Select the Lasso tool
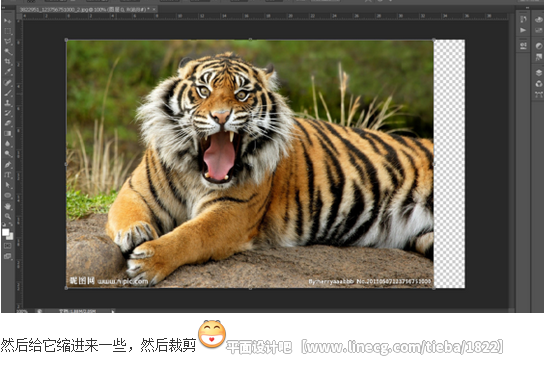 [8, 41]
